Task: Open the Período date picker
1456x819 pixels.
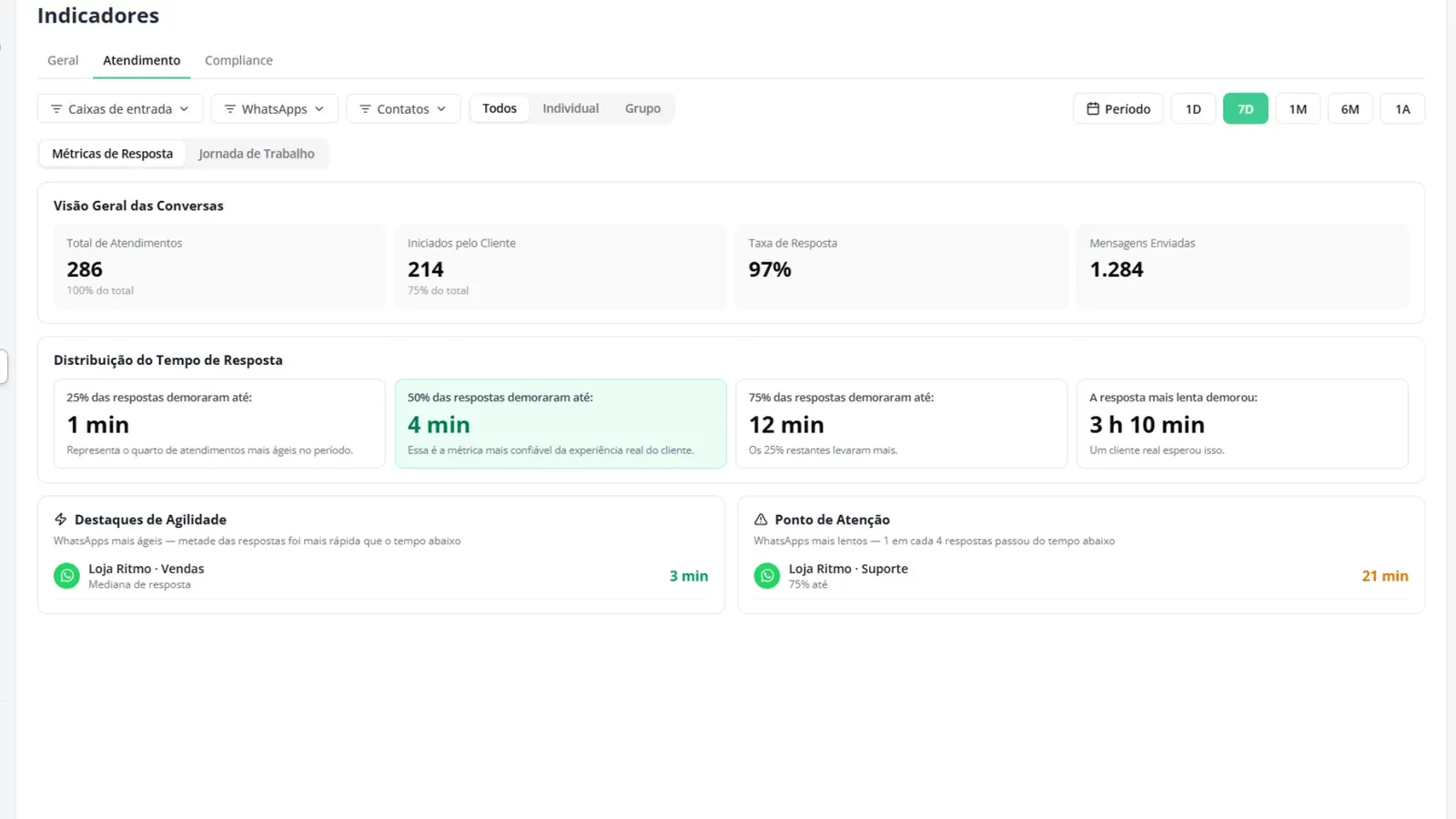Action: 1118,108
